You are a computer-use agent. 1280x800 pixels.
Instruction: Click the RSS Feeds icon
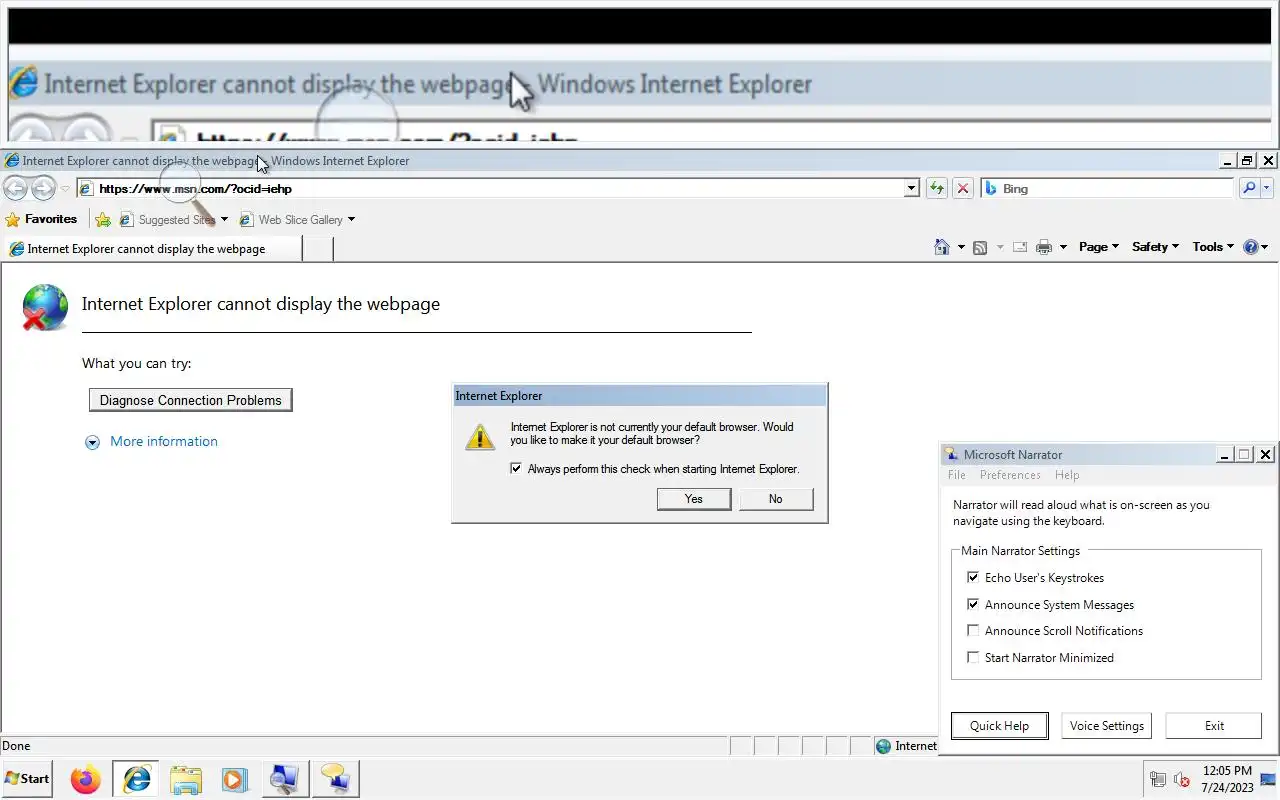click(980, 247)
